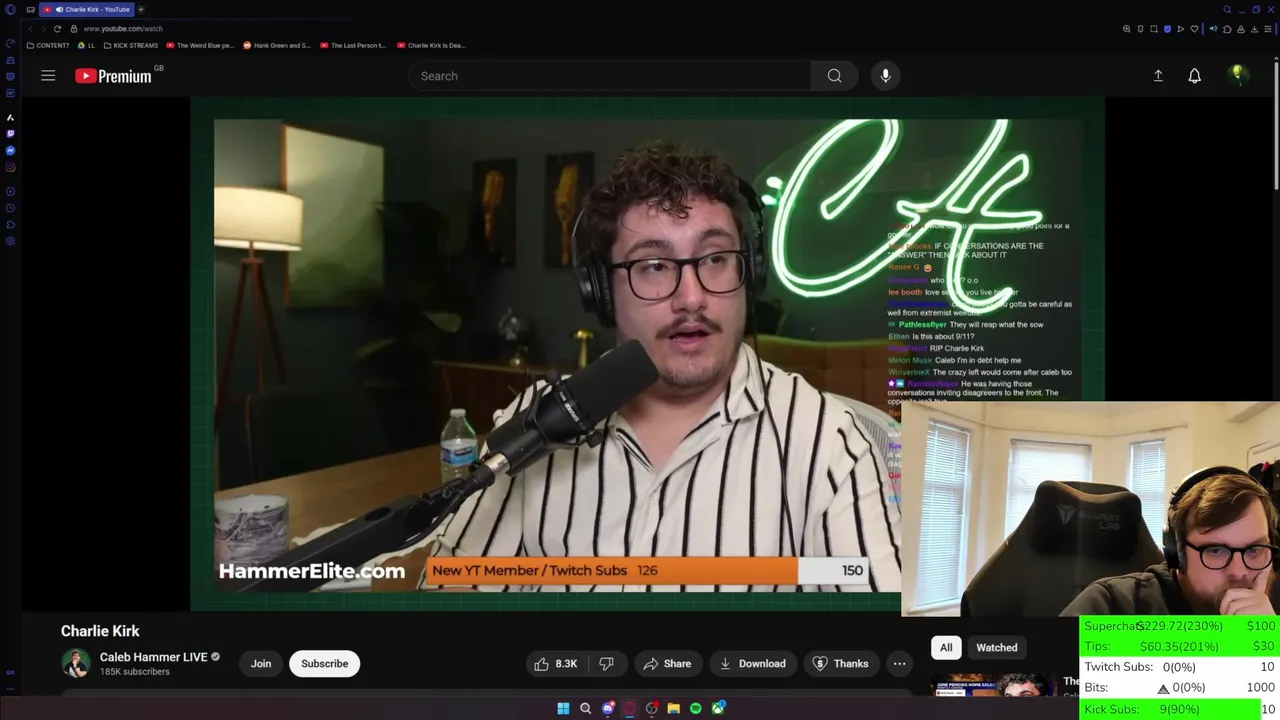1280x720 pixels.
Task: Open the browser profile icon
Action: click(x=1240, y=29)
